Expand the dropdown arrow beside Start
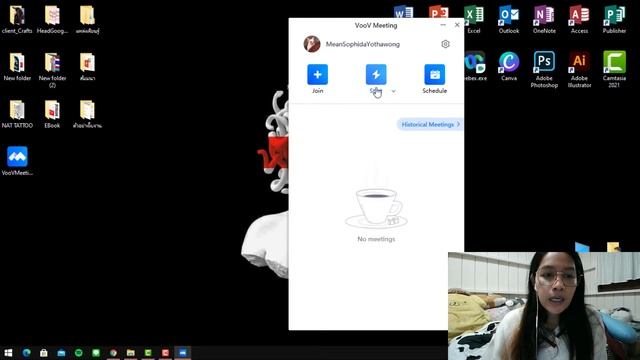This screenshot has width=640, height=360. pyautogui.click(x=393, y=91)
